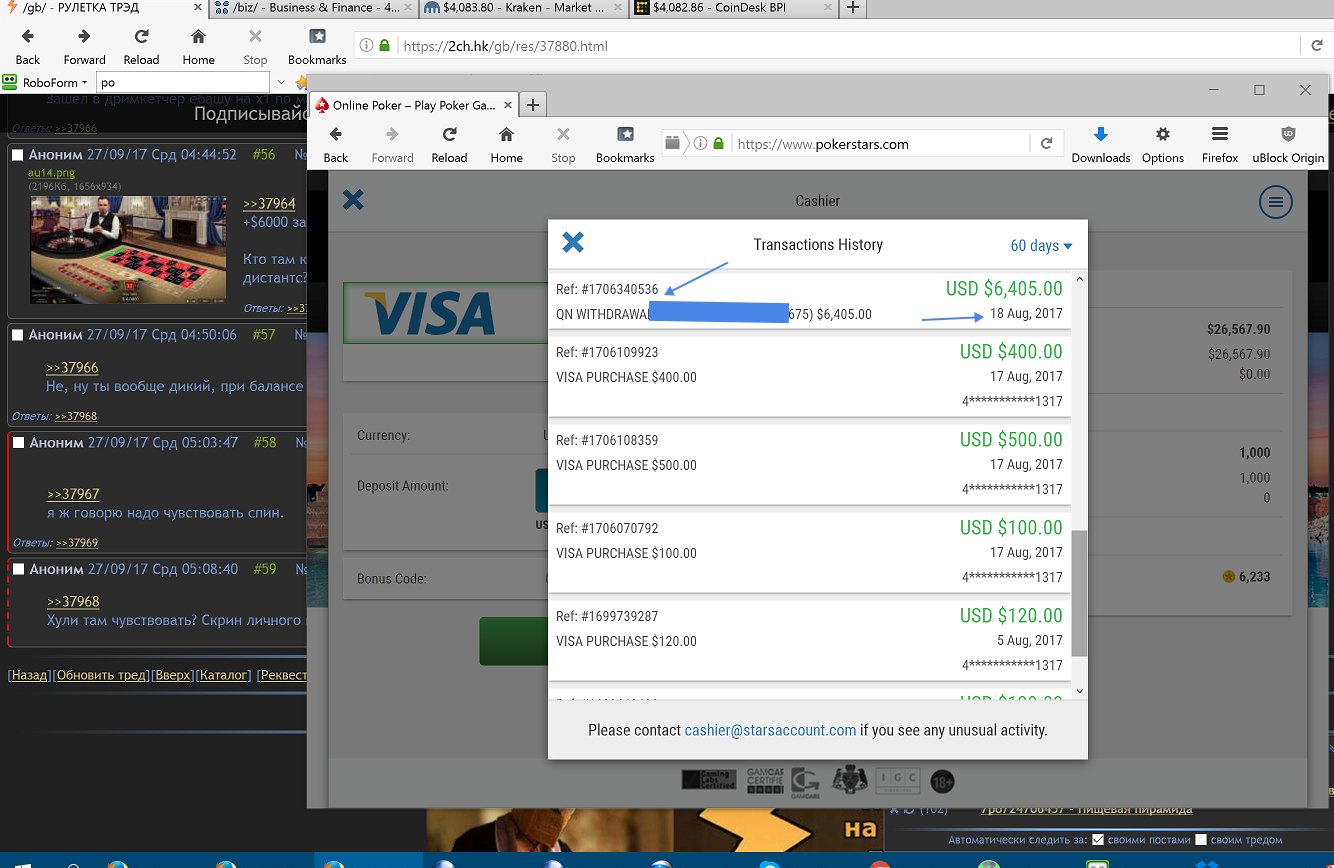Close the Cashier panel with the X
Screen dimensions: 1334x868
click(x=353, y=200)
